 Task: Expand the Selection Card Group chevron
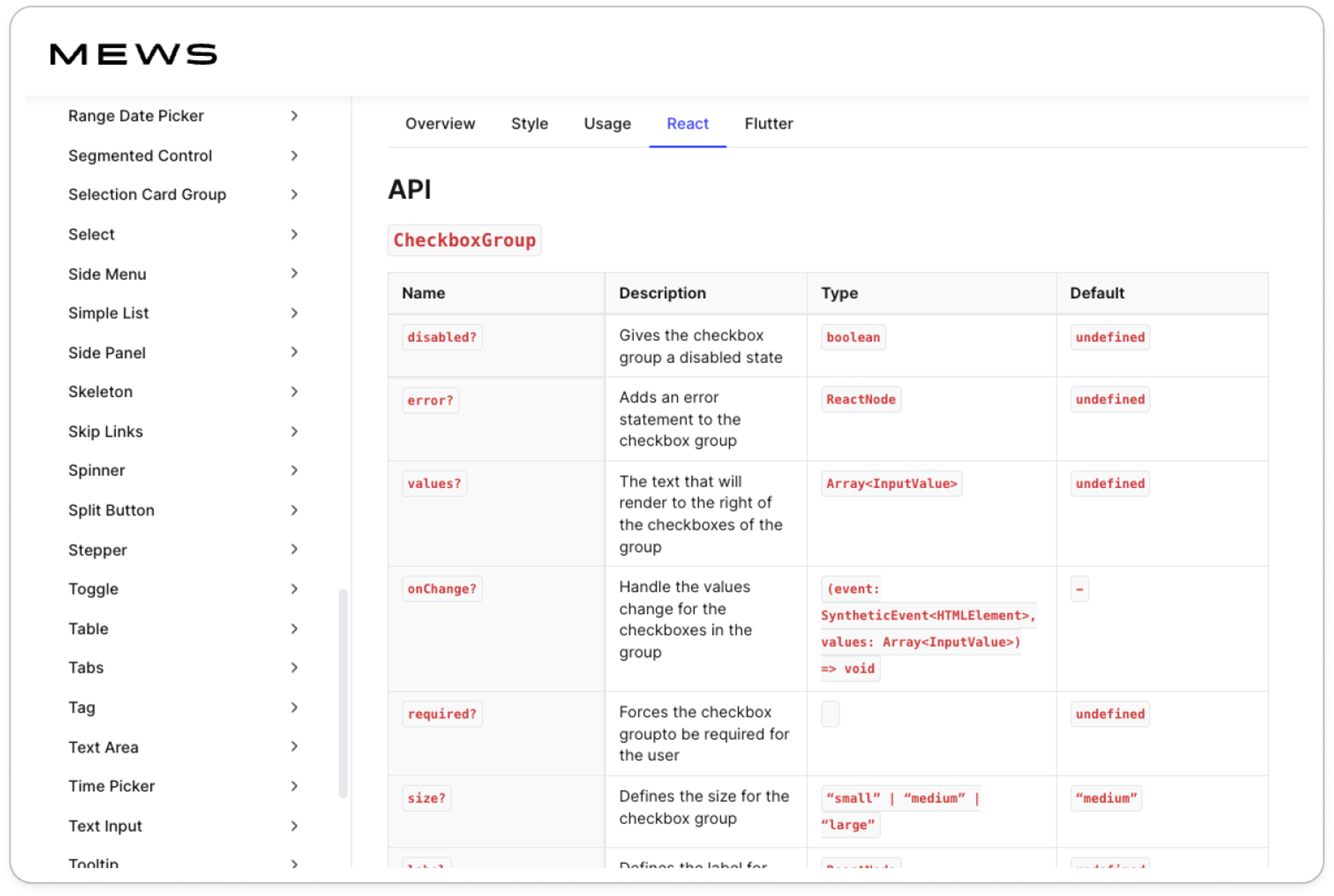[294, 195]
